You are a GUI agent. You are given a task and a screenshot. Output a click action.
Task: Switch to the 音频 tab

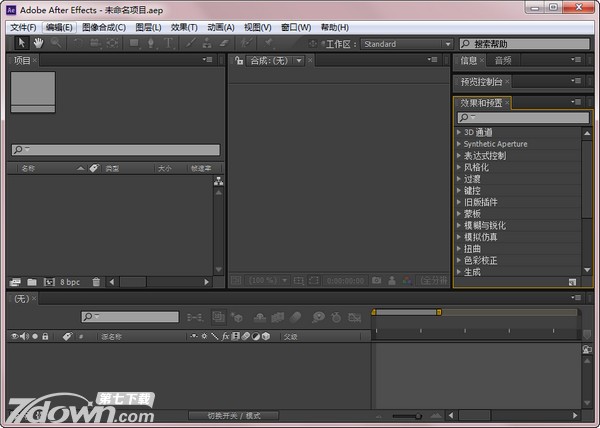(501, 60)
